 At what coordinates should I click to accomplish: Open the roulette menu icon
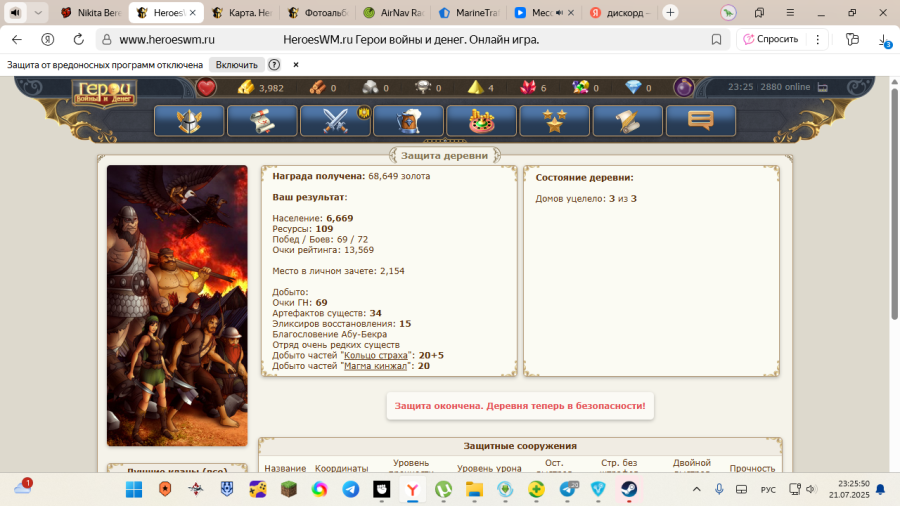(x=481, y=120)
